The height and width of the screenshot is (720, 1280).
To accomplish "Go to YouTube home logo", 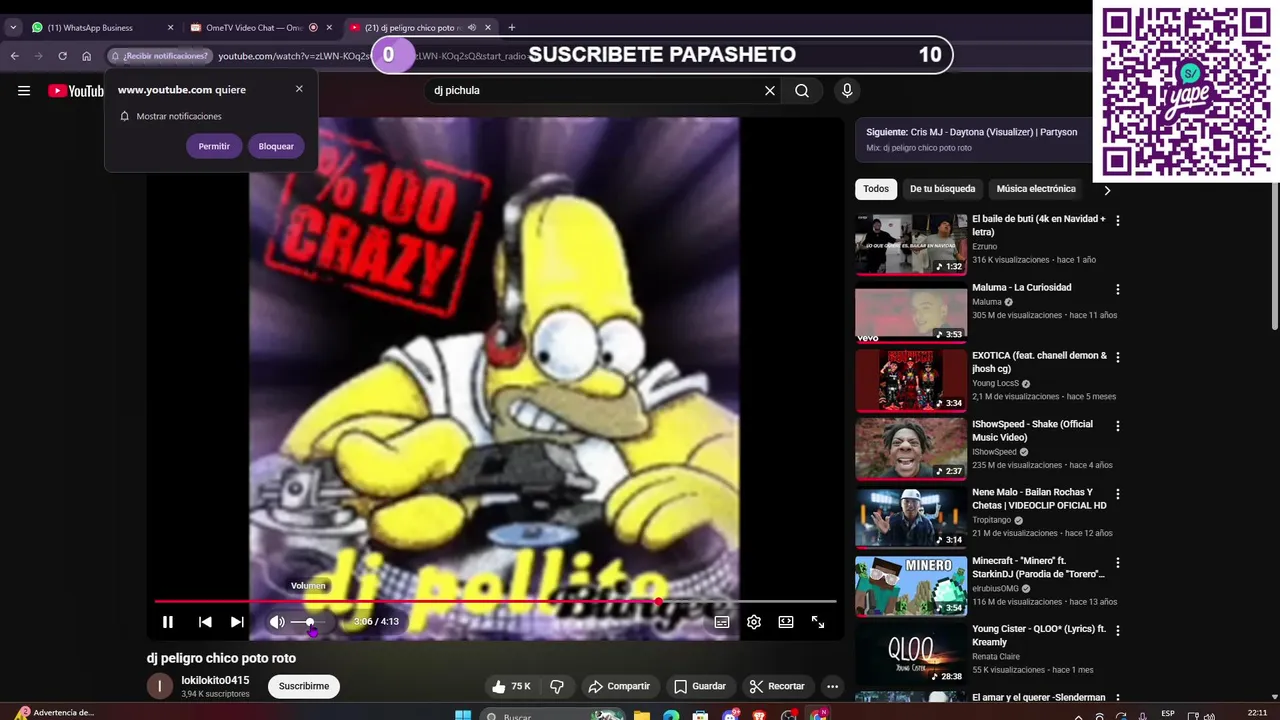I will pos(76,91).
